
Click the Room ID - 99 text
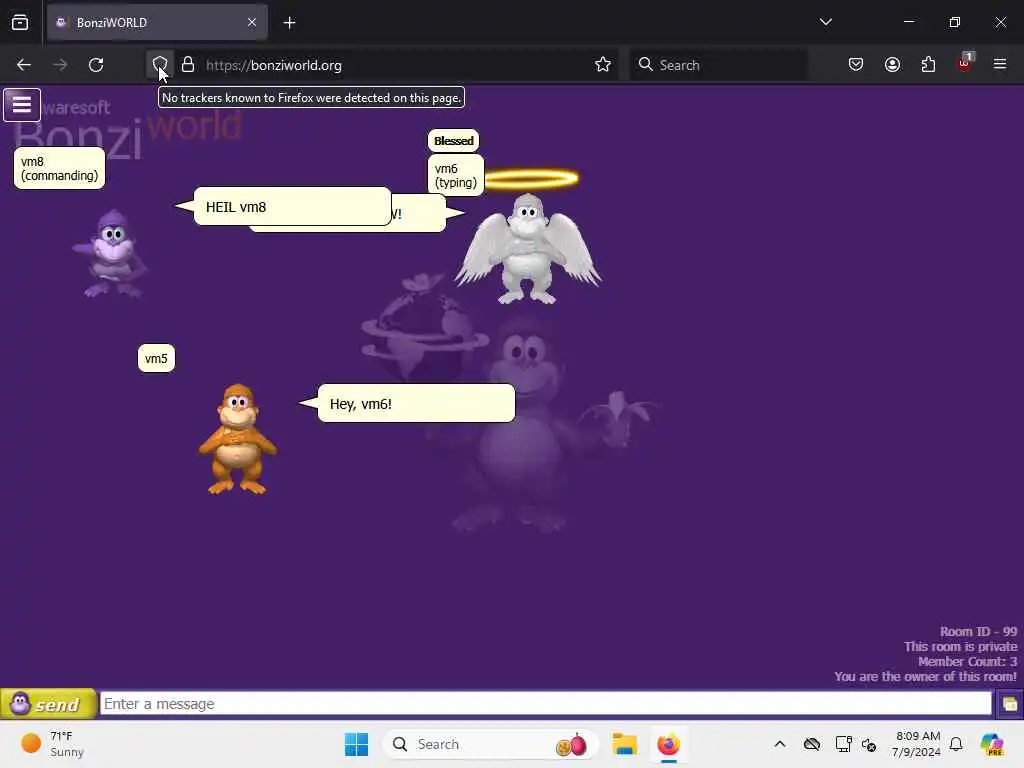(978, 632)
